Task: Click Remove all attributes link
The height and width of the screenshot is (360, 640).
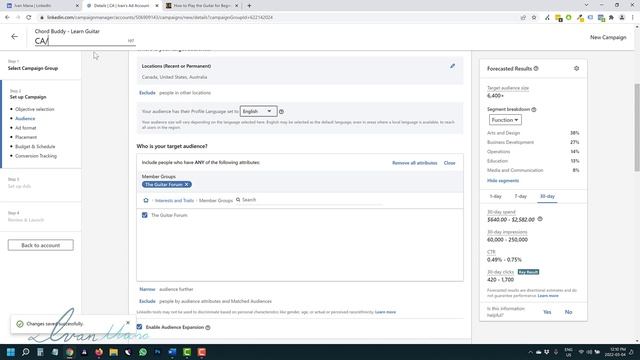Action: (x=415, y=163)
